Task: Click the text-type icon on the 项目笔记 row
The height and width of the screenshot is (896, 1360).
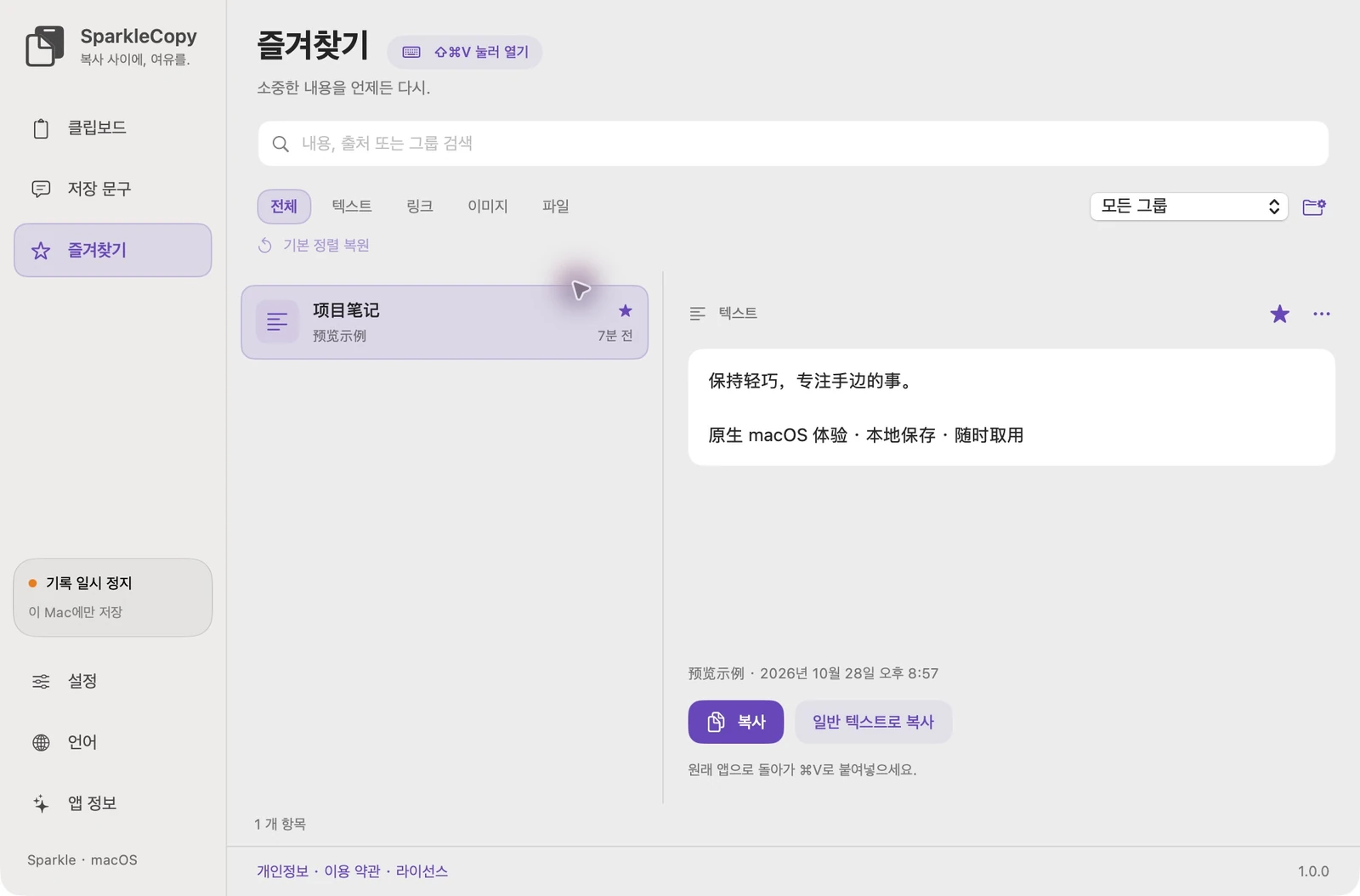Action: [x=277, y=322]
